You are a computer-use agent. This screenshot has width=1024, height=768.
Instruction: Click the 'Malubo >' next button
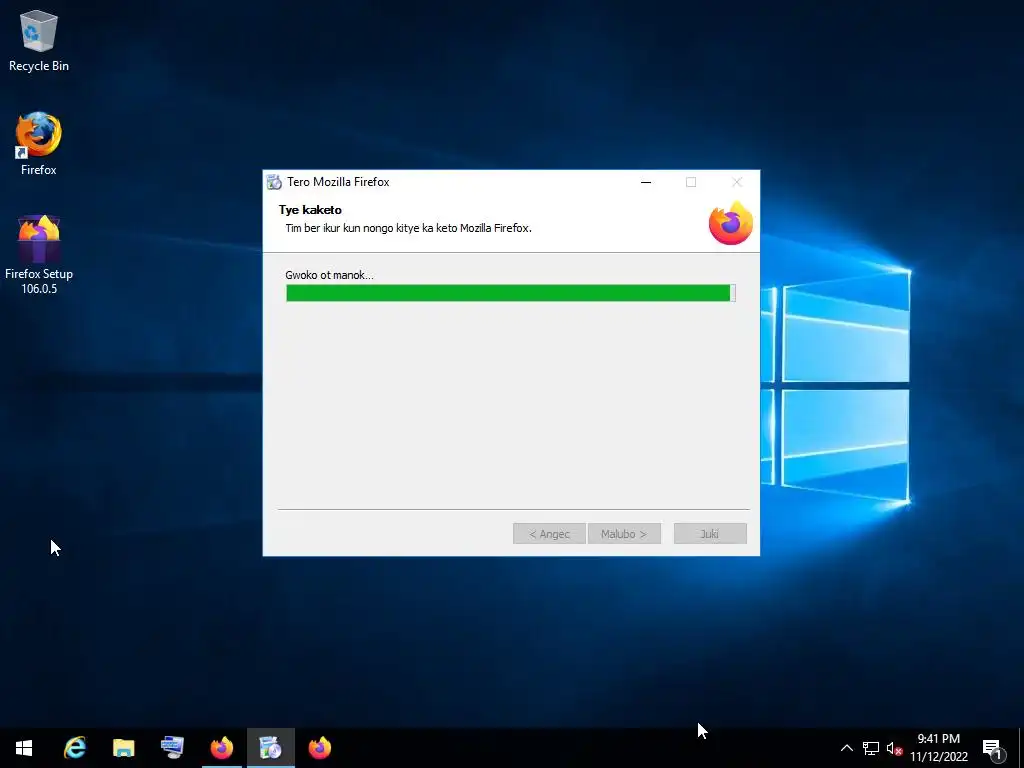(x=624, y=534)
